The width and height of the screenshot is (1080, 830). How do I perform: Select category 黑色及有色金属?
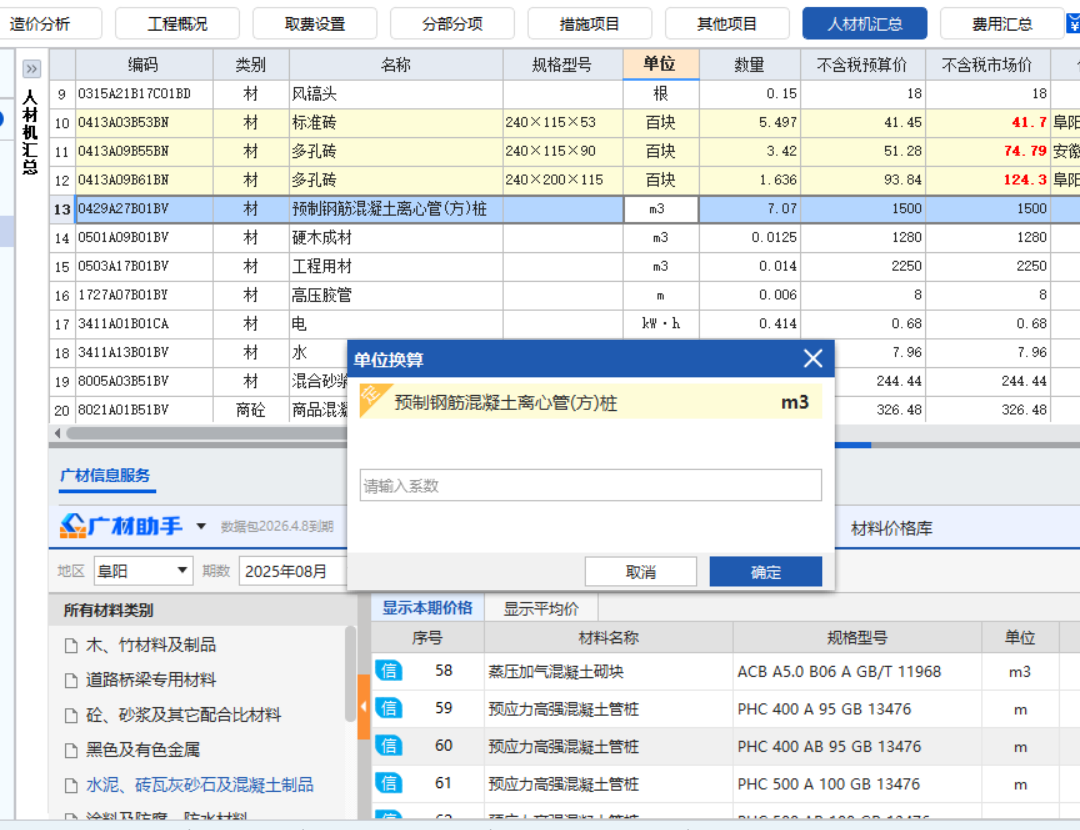coord(143,749)
